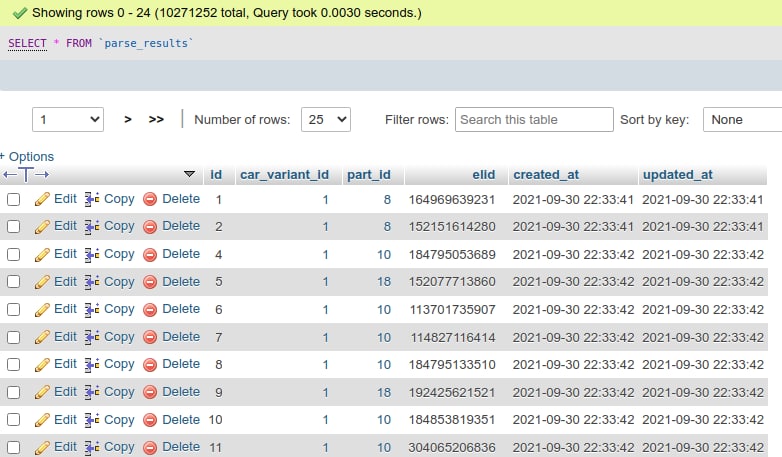Expand the Sort by key dropdown
Screen dimensions: 782x457
[742, 119]
